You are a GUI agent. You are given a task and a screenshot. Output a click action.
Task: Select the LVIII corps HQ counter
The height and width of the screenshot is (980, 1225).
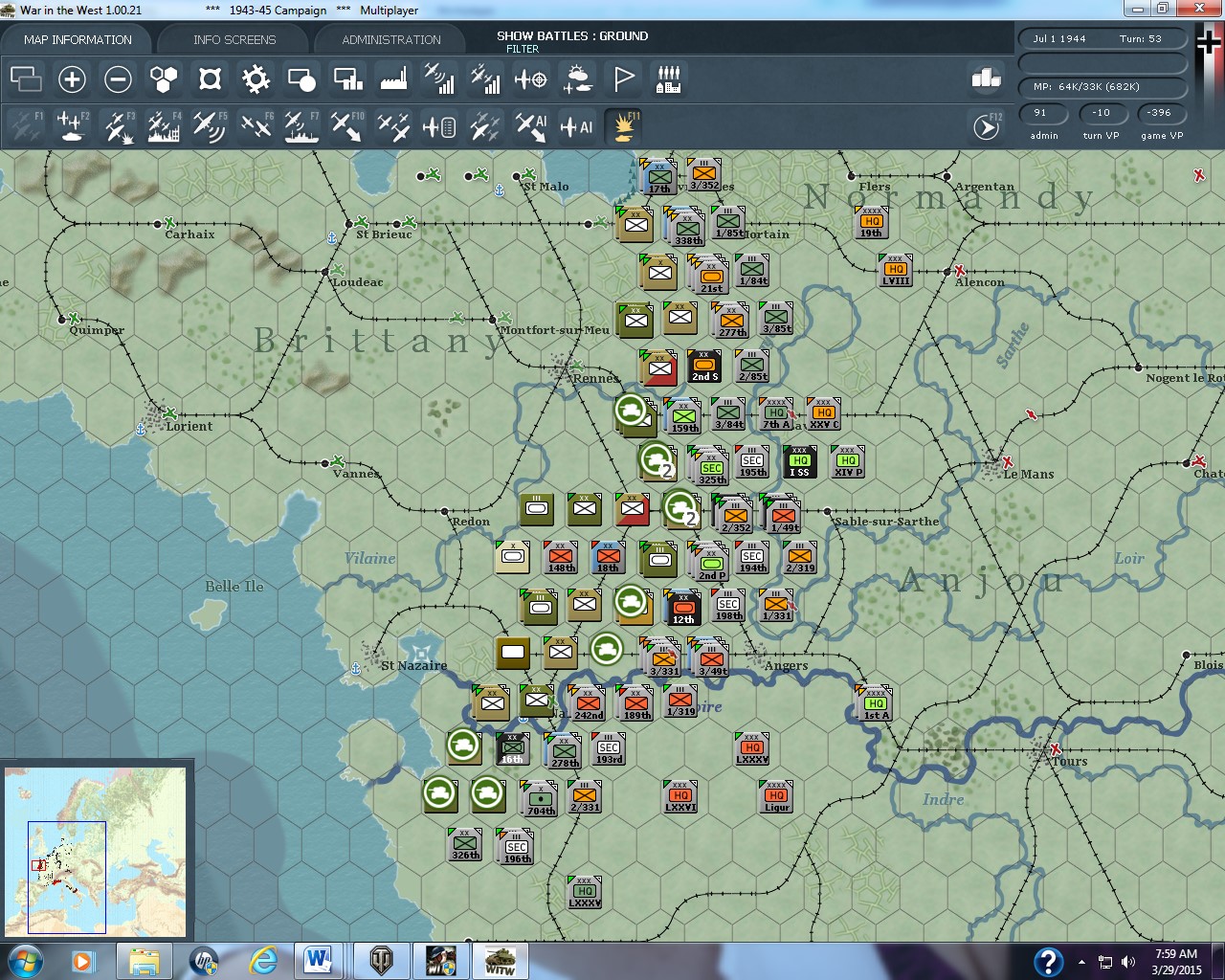[x=896, y=270]
